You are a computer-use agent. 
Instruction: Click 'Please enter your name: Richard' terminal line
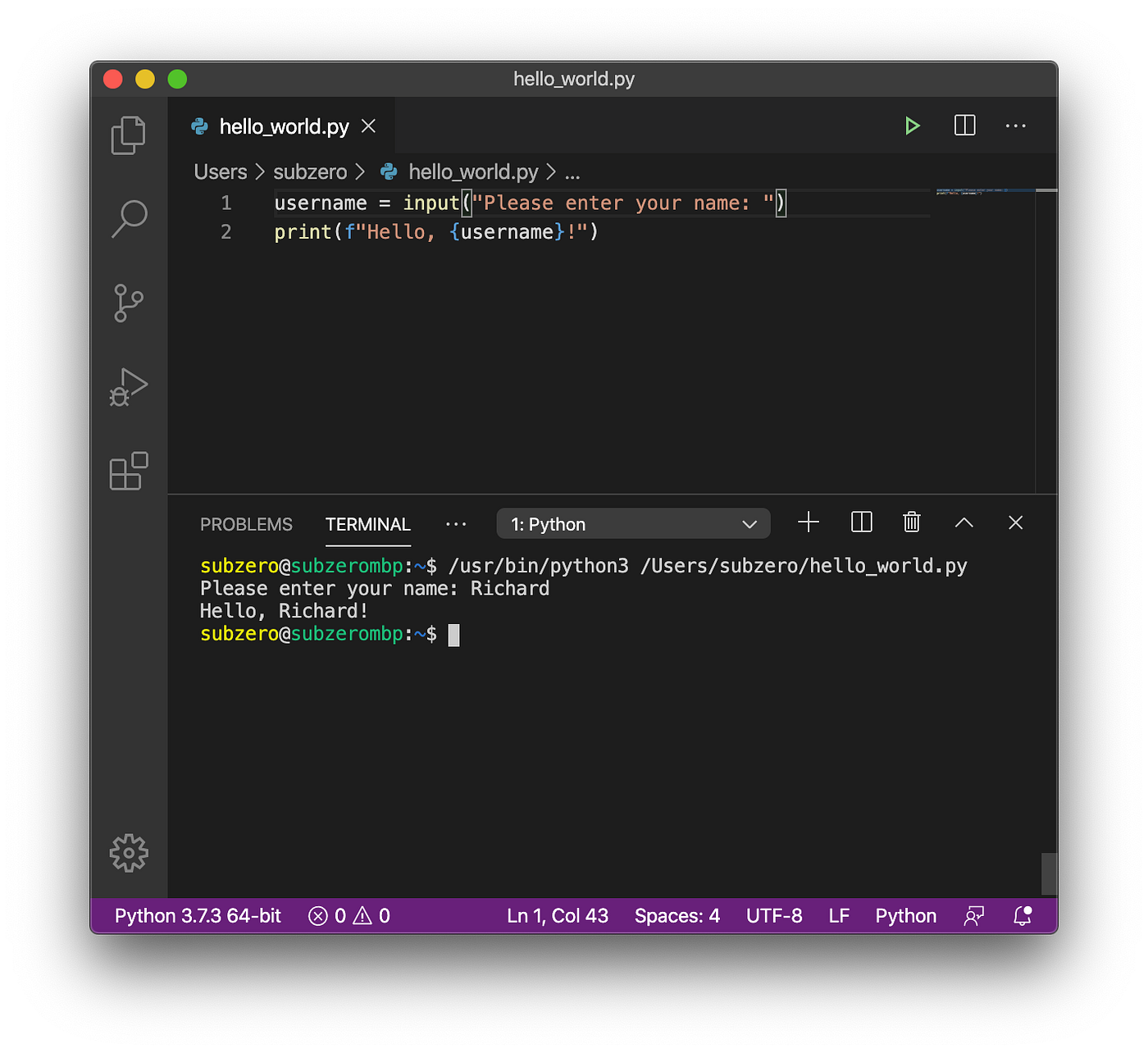[x=375, y=589]
